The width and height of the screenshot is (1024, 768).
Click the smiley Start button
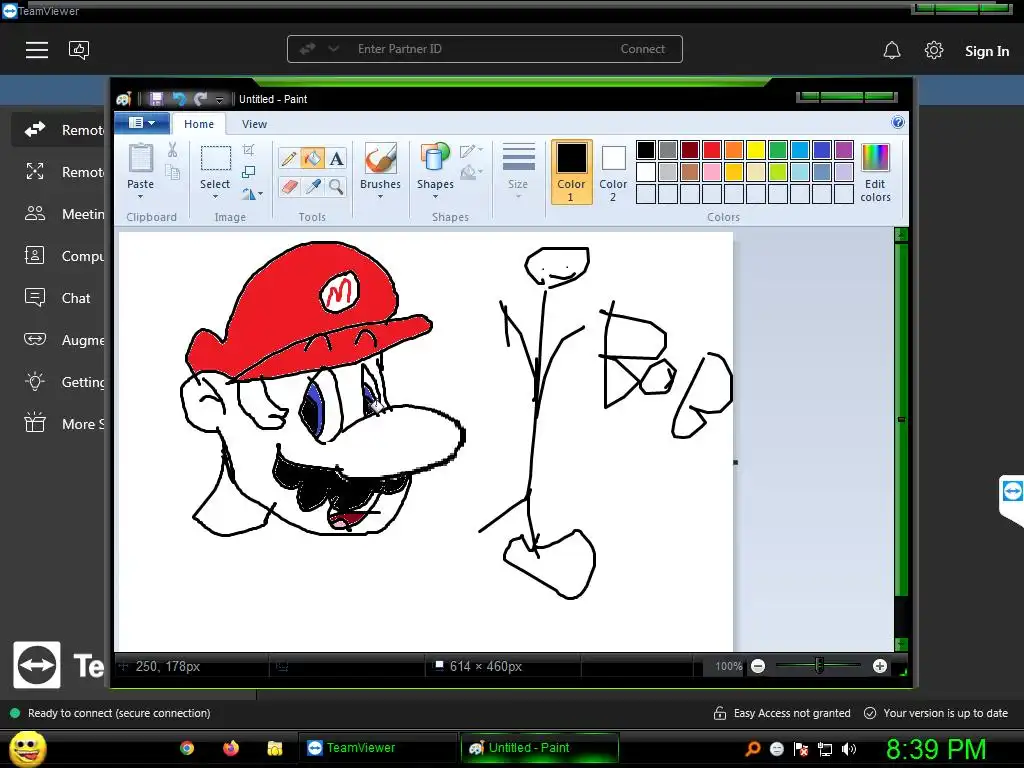(28, 748)
